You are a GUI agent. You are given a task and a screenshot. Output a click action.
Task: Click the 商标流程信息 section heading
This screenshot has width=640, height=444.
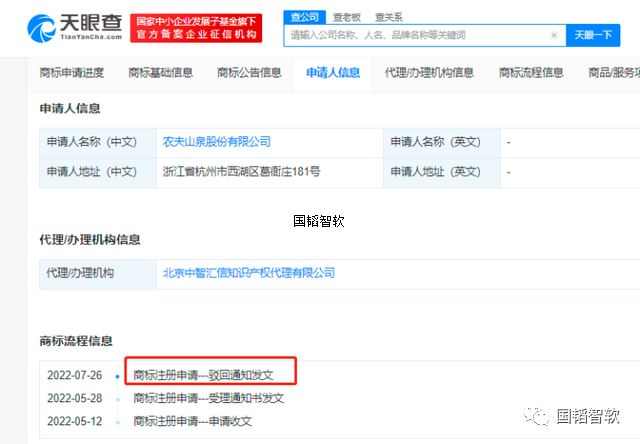tap(76, 341)
